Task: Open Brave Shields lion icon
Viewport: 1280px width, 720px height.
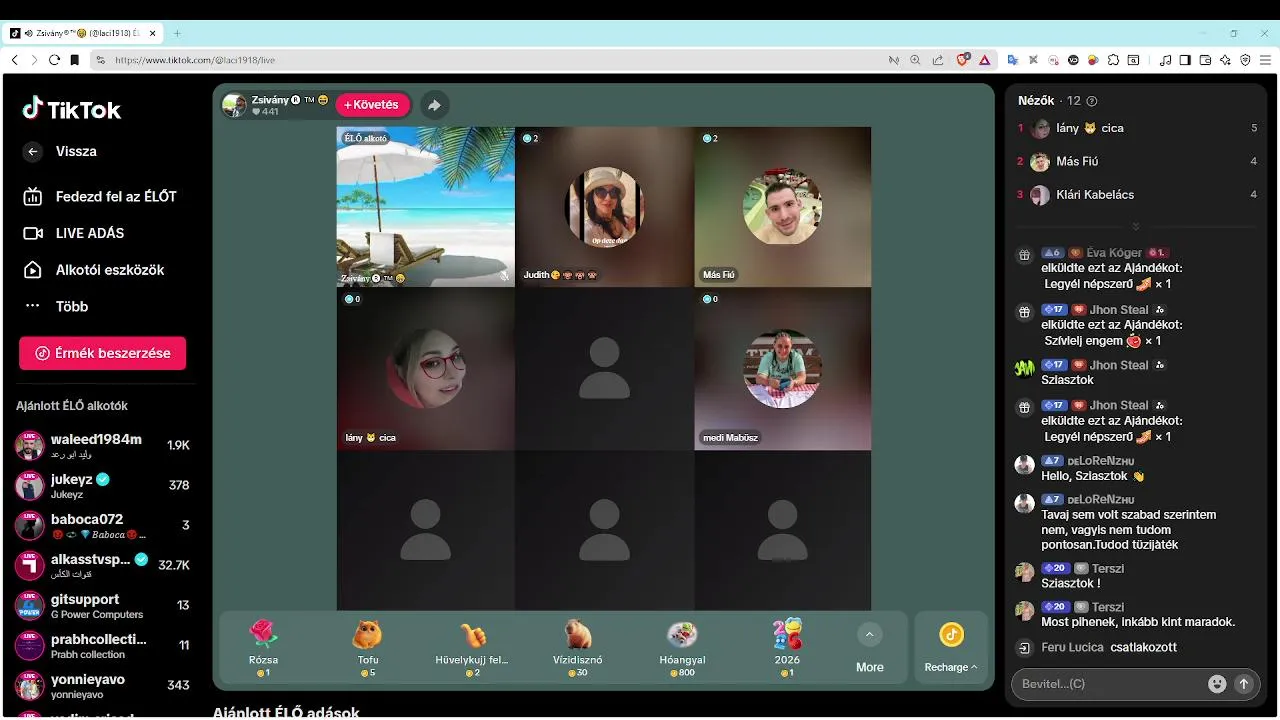Action: coord(963,60)
